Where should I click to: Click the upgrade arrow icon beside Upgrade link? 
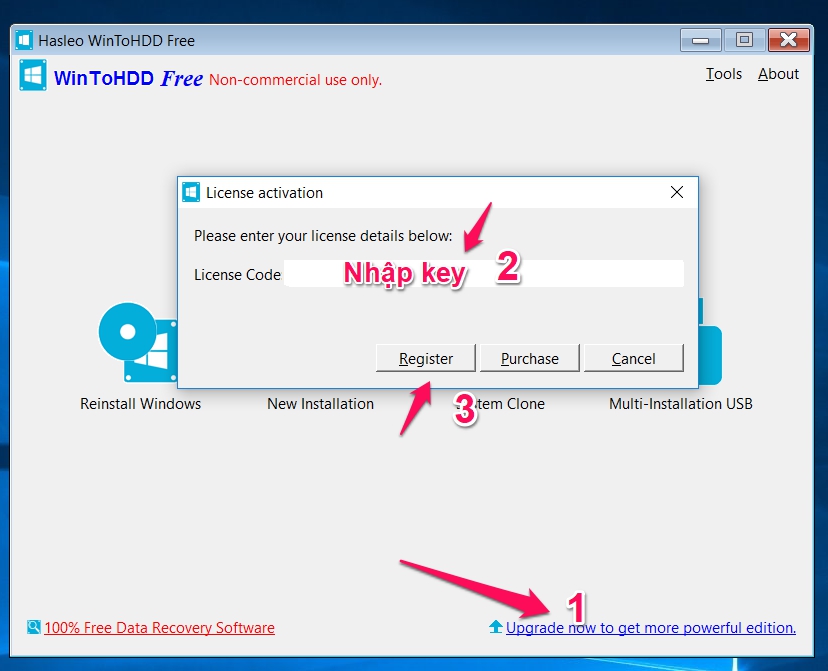(x=495, y=628)
